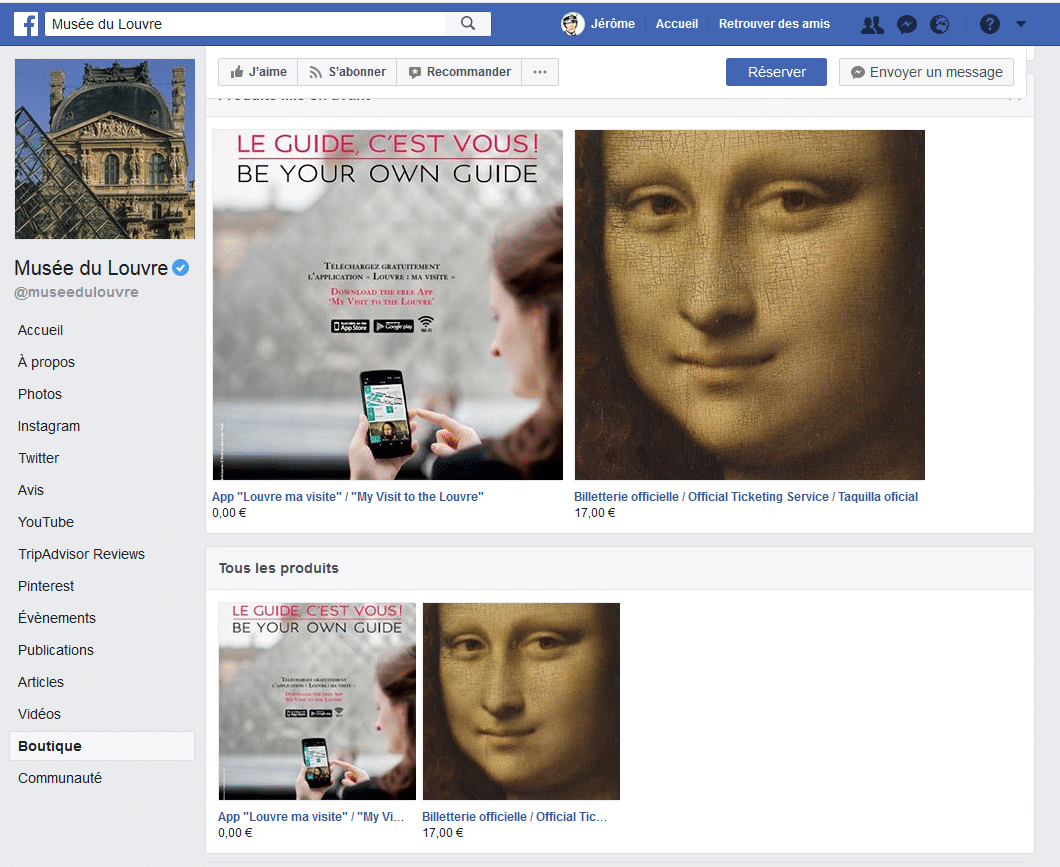Open TripAdvisor Reviews tab
Screen dimensions: 1060x867
pyautogui.click(x=81, y=554)
